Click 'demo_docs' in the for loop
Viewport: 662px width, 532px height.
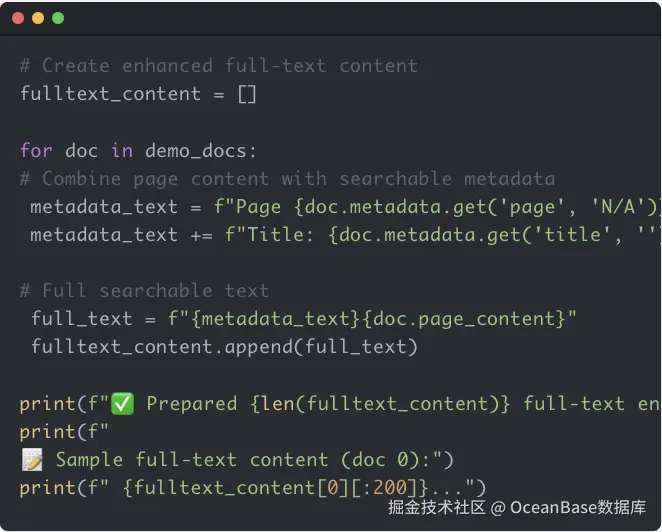[x=196, y=151]
